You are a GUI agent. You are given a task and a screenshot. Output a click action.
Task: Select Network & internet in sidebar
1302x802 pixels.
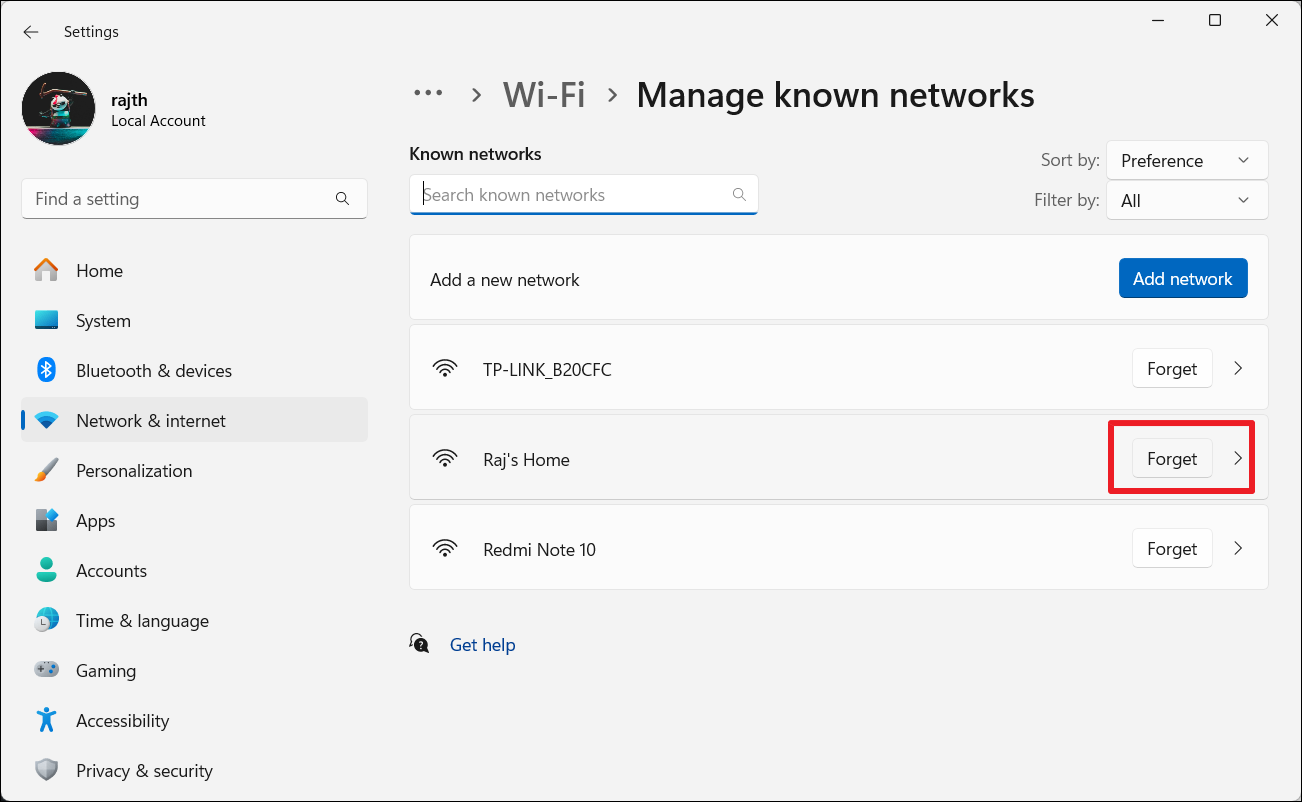[151, 421]
